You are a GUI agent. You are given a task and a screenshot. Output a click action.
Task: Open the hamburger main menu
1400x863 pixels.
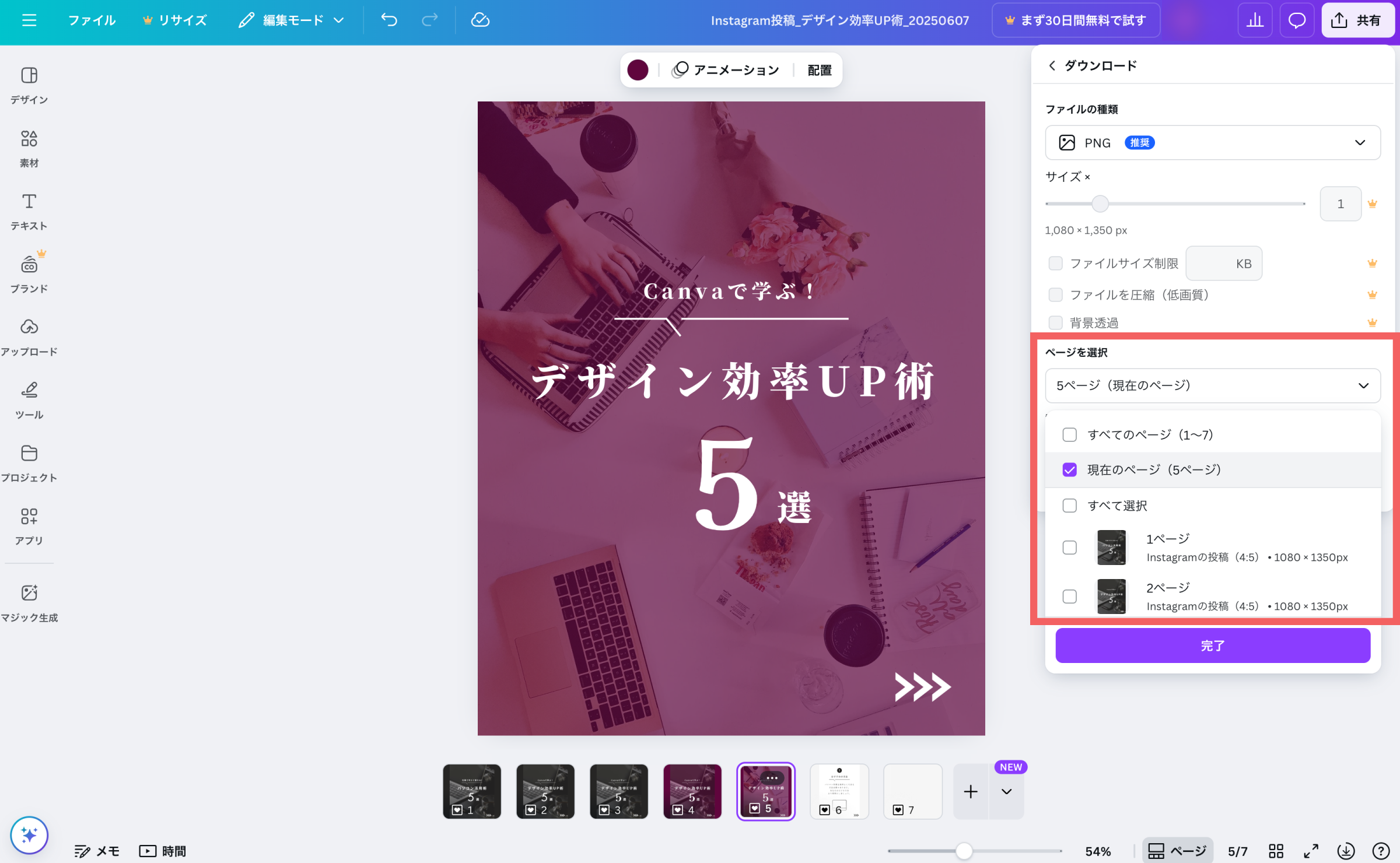click(x=29, y=20)
